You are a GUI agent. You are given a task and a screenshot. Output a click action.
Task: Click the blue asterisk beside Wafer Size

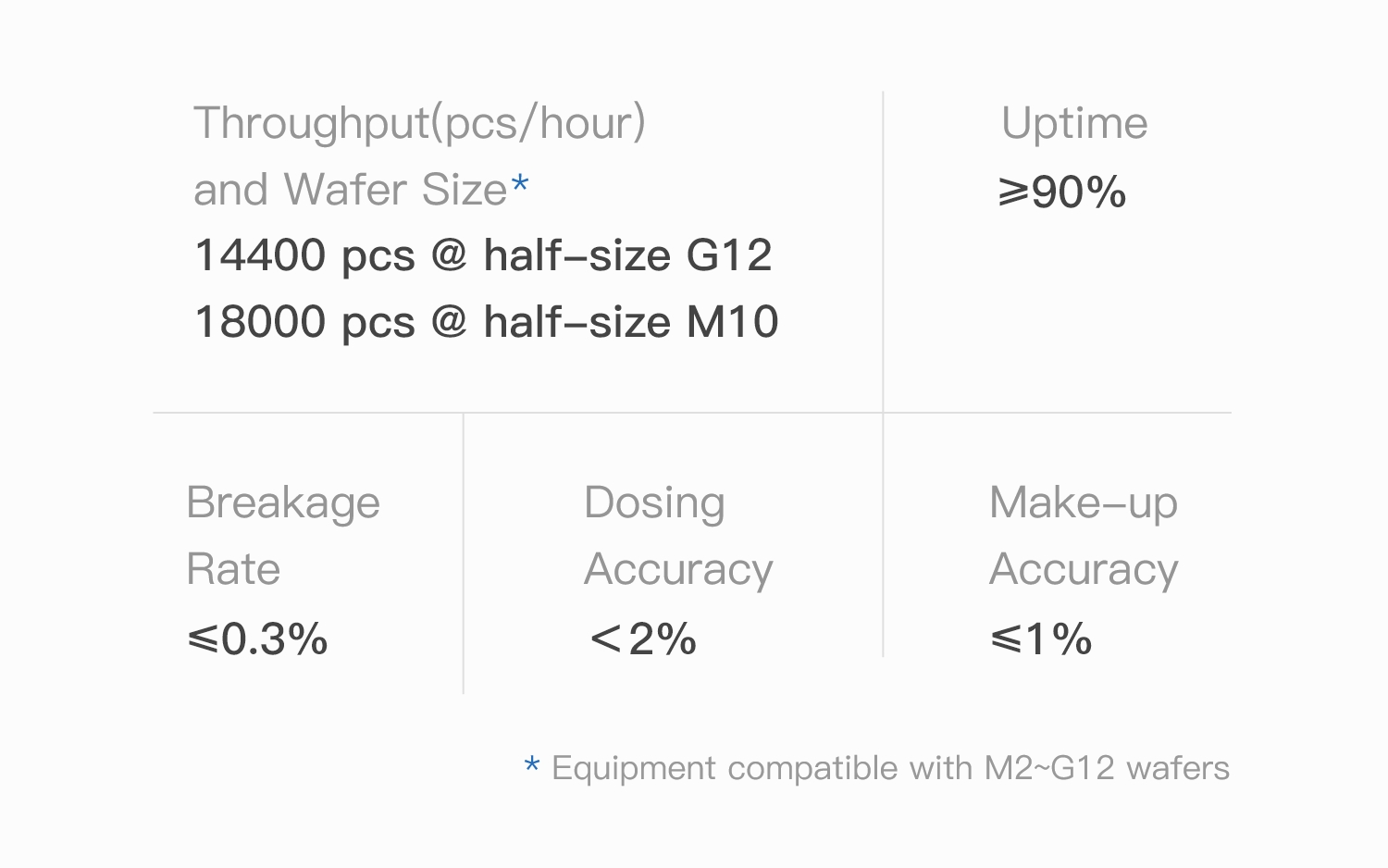coord(520,184)
